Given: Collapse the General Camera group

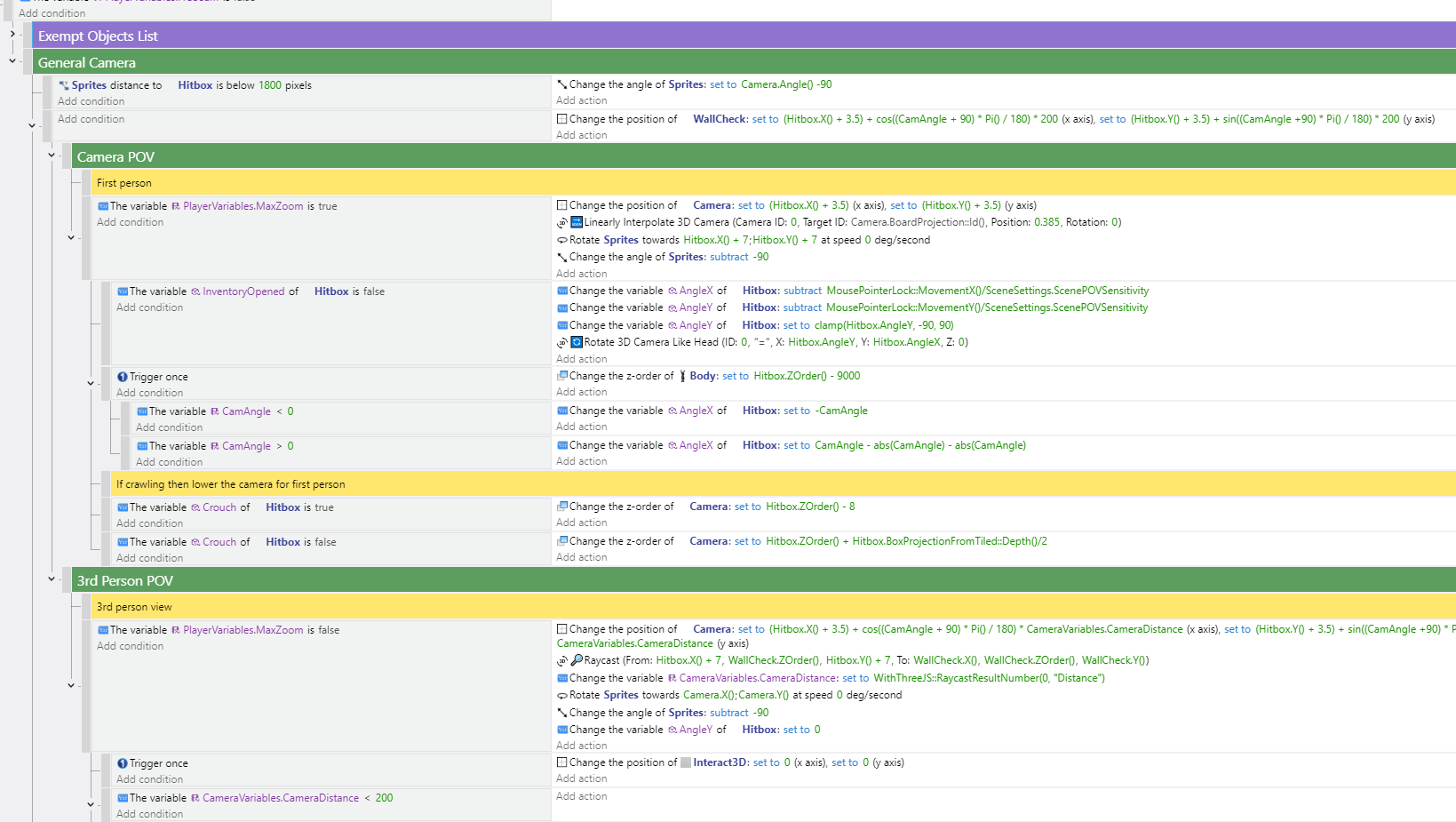Looking at the screenshot, I should tap(12, 61).
